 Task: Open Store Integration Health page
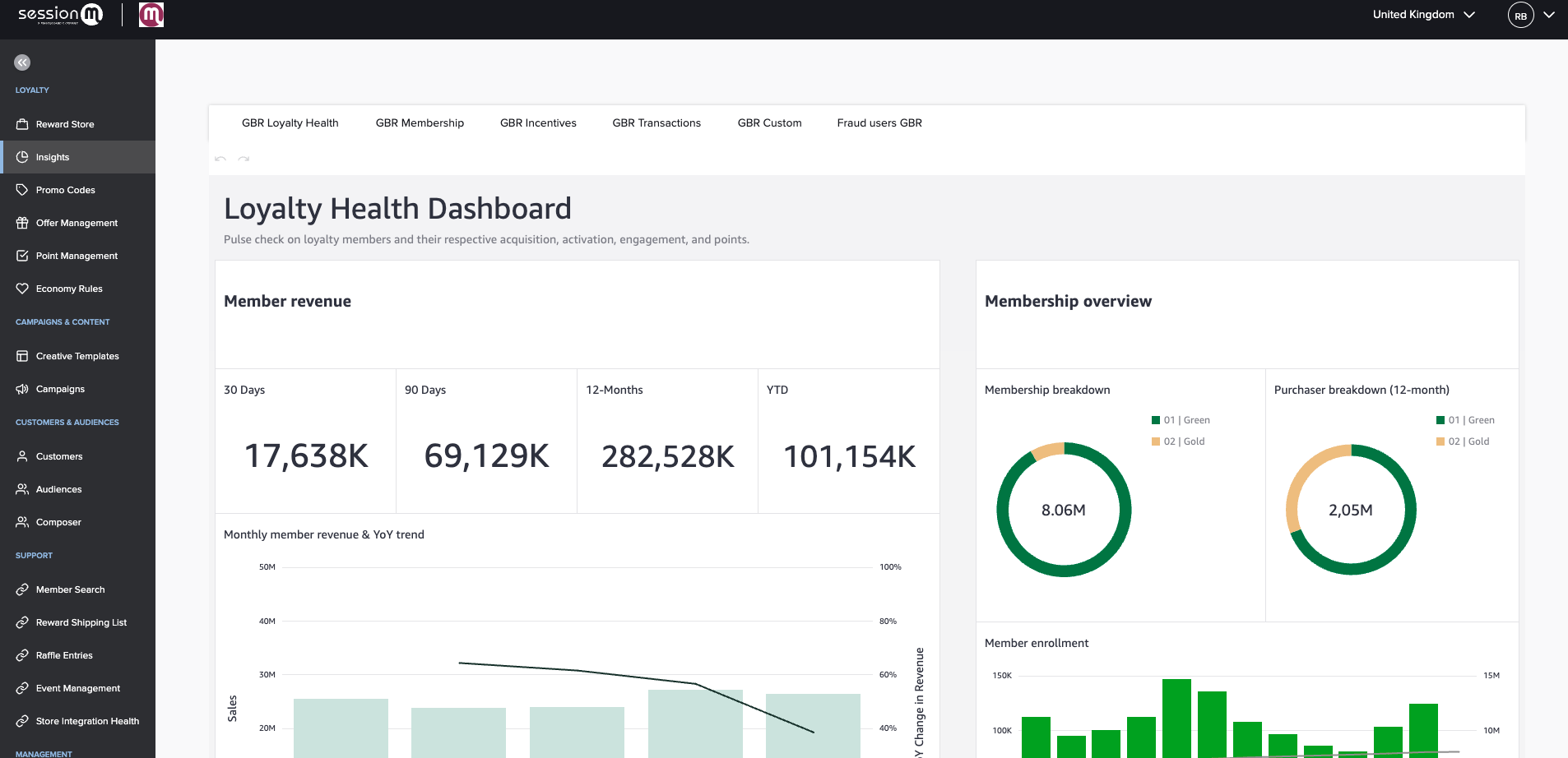click(87, 721)
